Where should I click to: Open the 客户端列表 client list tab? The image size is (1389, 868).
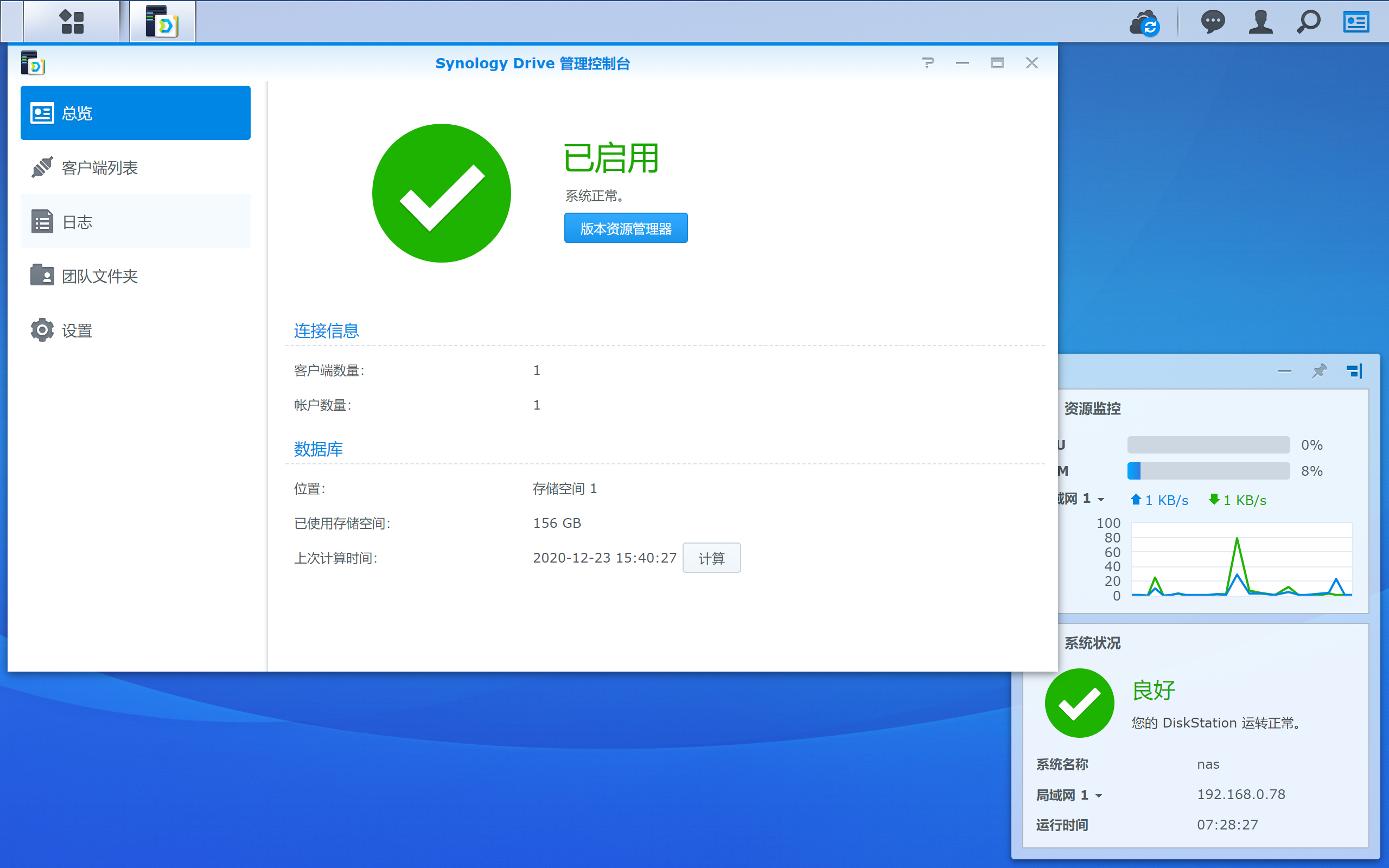pos(136,168)
